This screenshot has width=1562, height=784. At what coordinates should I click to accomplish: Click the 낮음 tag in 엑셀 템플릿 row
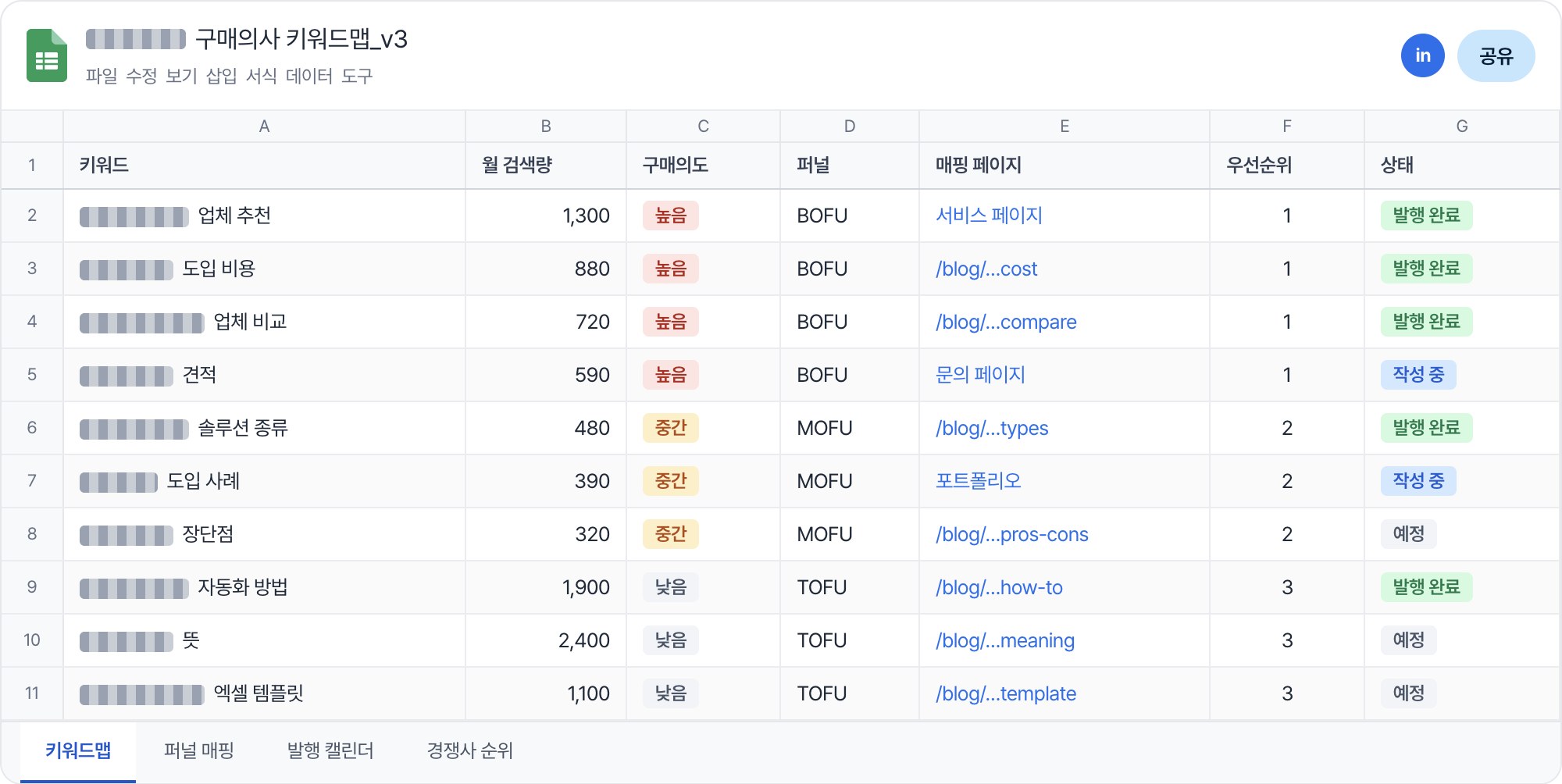tap(671, 693)
